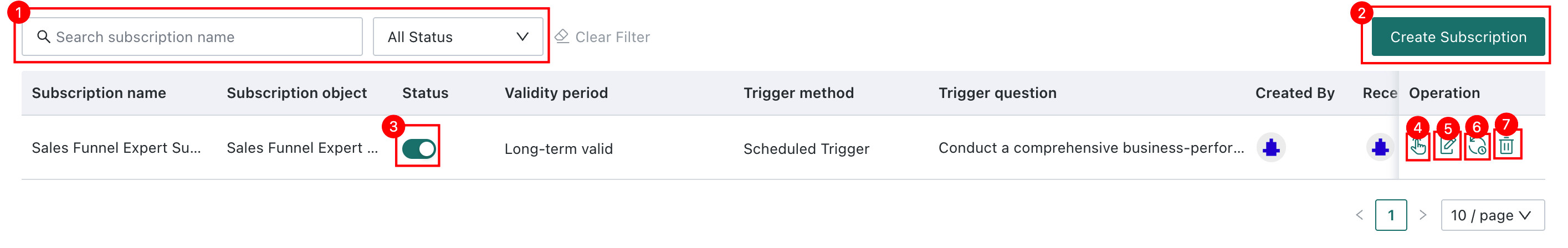Open the execution history clock icon
This screenshot has width=1568, height=248.
click(x=1477, y=147)
